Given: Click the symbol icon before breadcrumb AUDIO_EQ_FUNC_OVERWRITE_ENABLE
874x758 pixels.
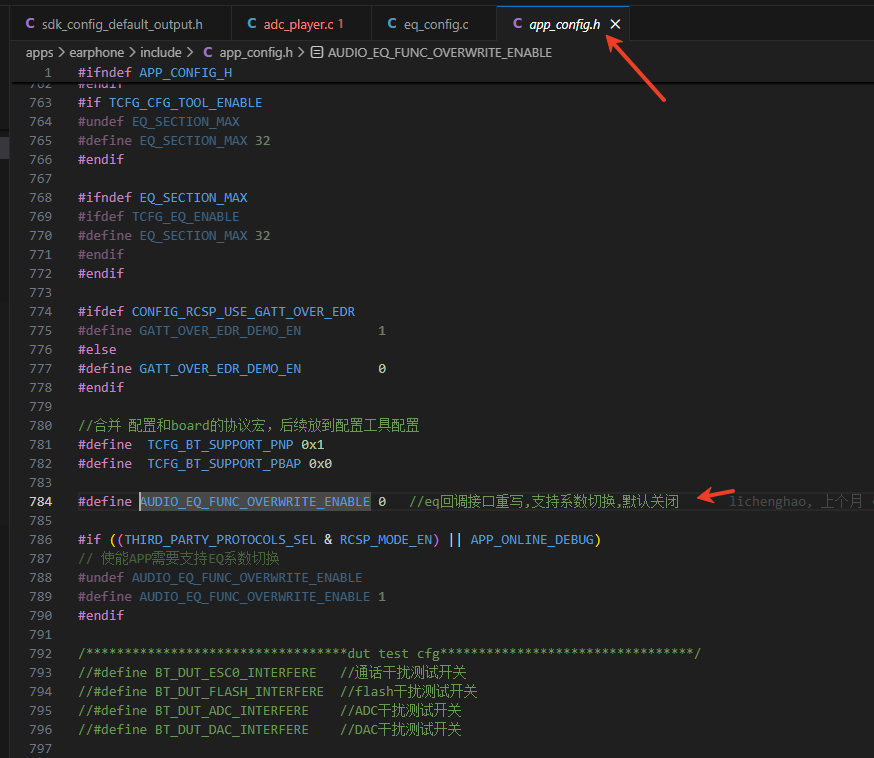Looking at the screenshot, I should (x=317, y=52).
